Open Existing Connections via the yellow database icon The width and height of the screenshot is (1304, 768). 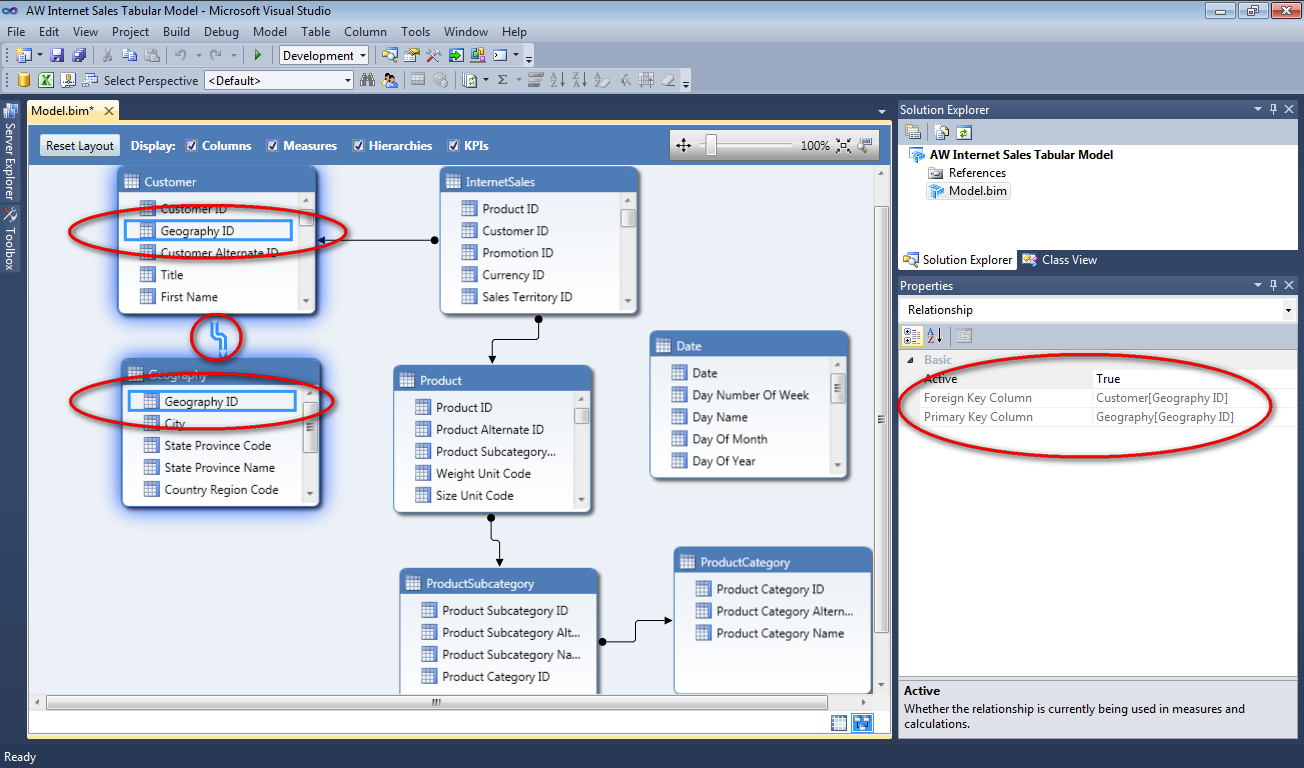click(24, 80)
